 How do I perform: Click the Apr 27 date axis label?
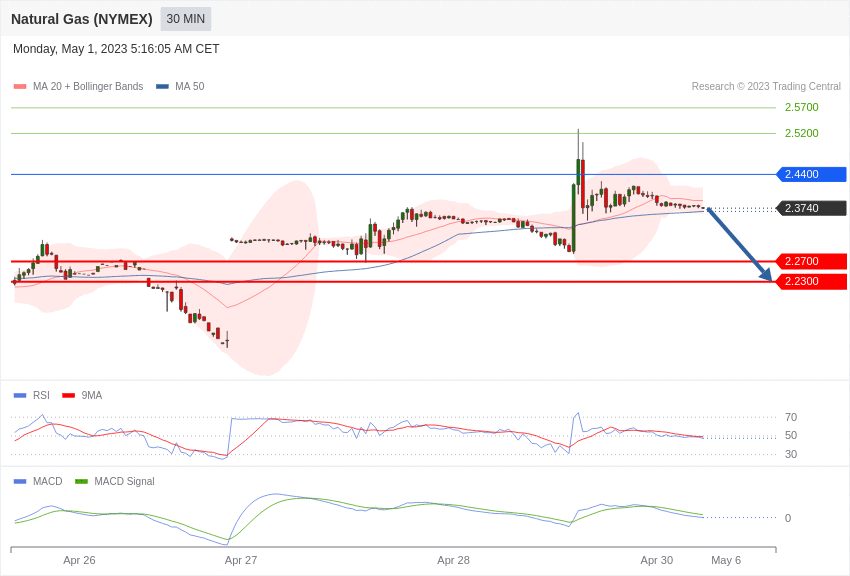pos(241,560)
